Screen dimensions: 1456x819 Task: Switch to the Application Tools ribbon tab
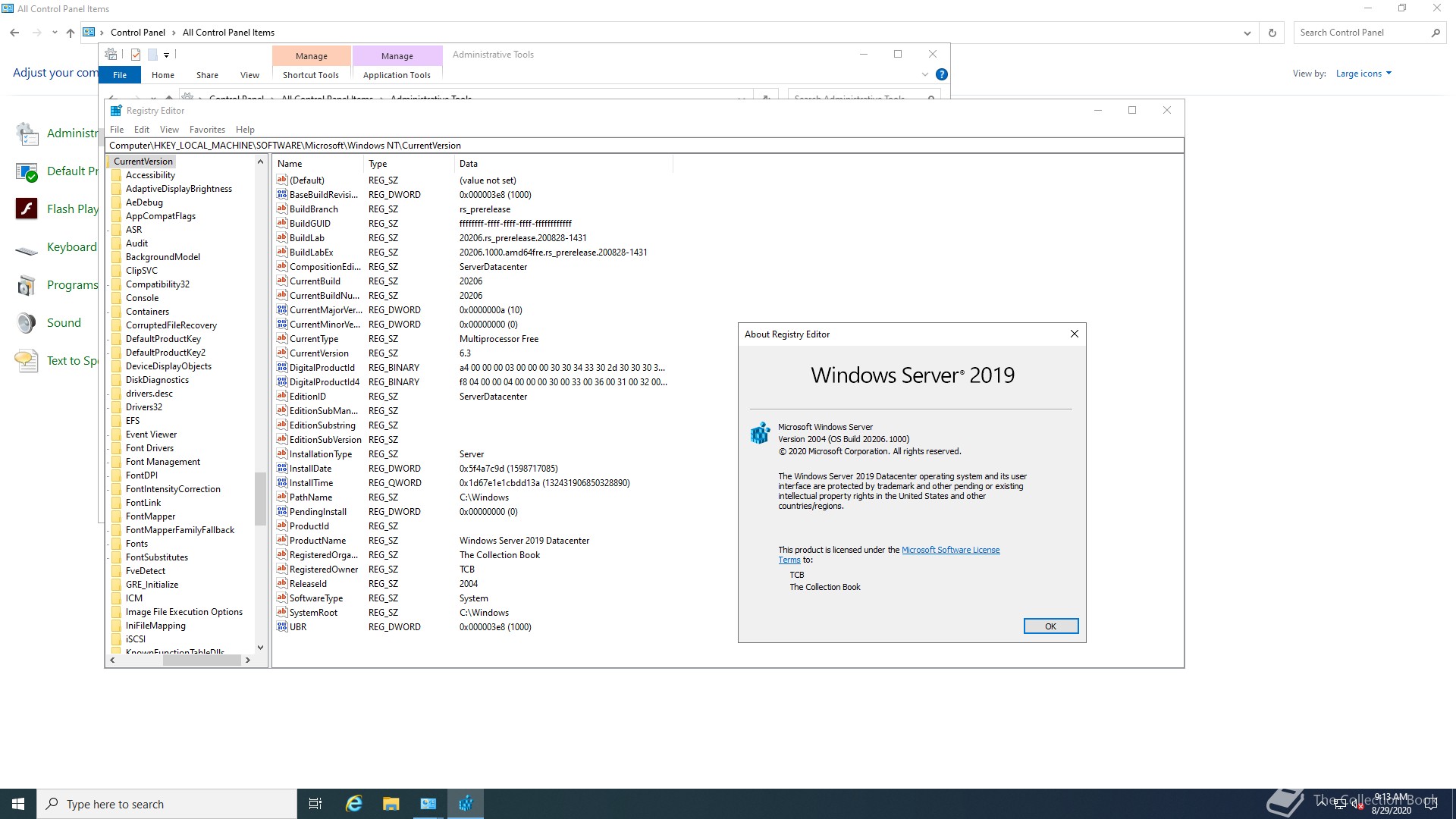(x=397, y=75)
